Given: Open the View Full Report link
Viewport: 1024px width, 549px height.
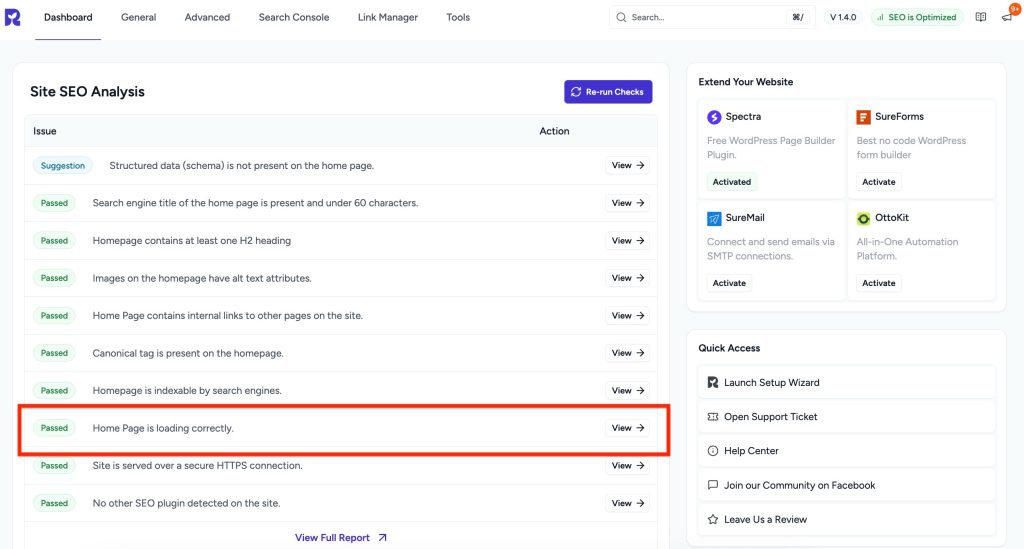Looking at the screenshot, I should (340, 537).
